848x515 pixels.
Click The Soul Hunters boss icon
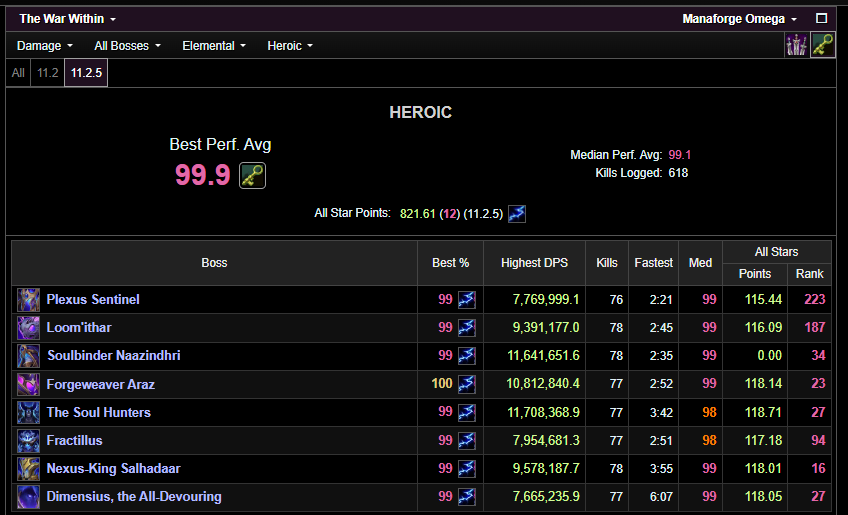[x=28, y=412]
